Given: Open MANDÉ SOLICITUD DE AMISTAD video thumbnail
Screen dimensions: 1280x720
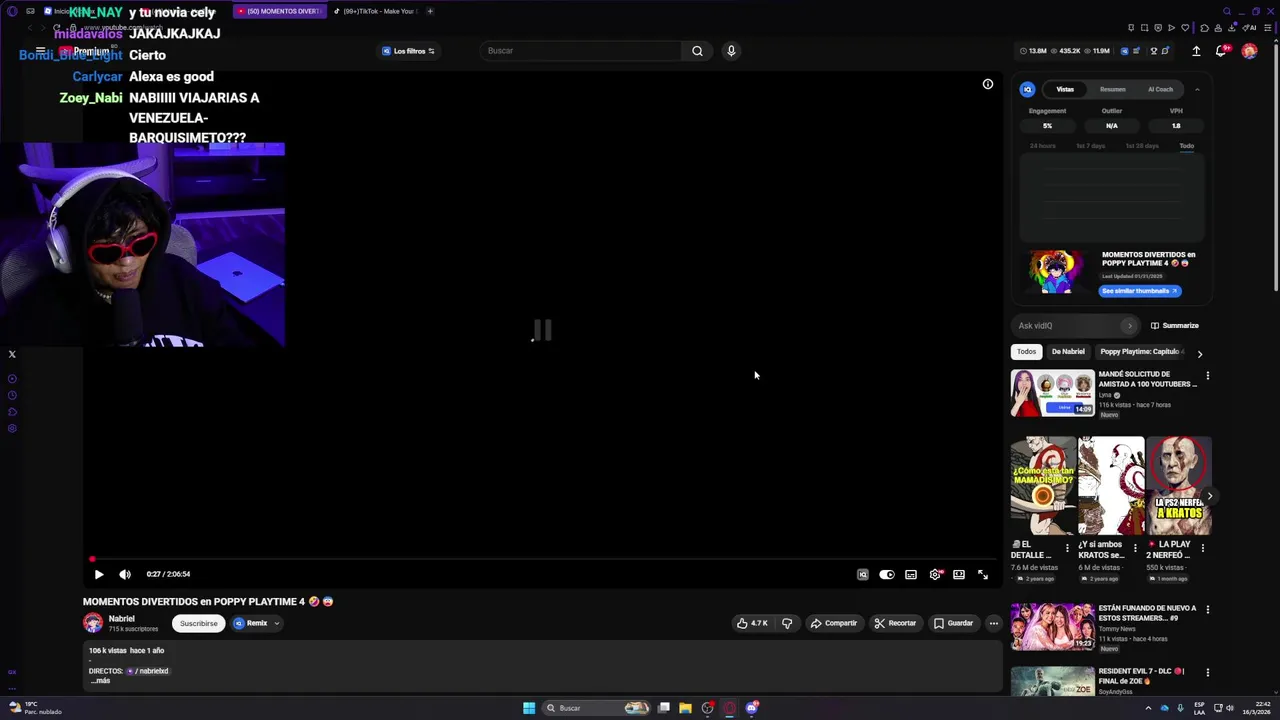Looking at the screenshot, I should (x=1052, y=393).
